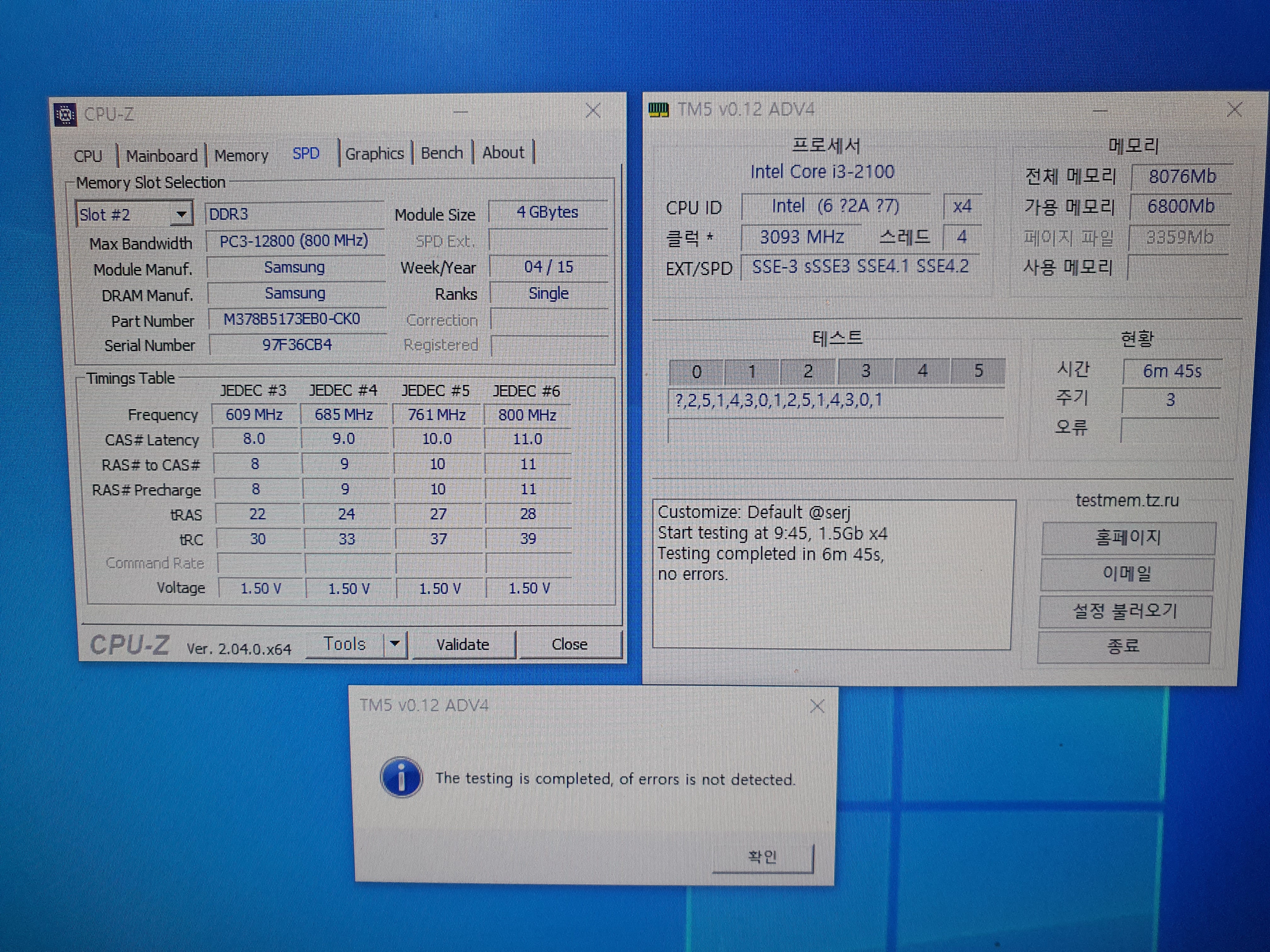Switch to the Memory tab
The image size is (1270, 952).
click(241, 156)
